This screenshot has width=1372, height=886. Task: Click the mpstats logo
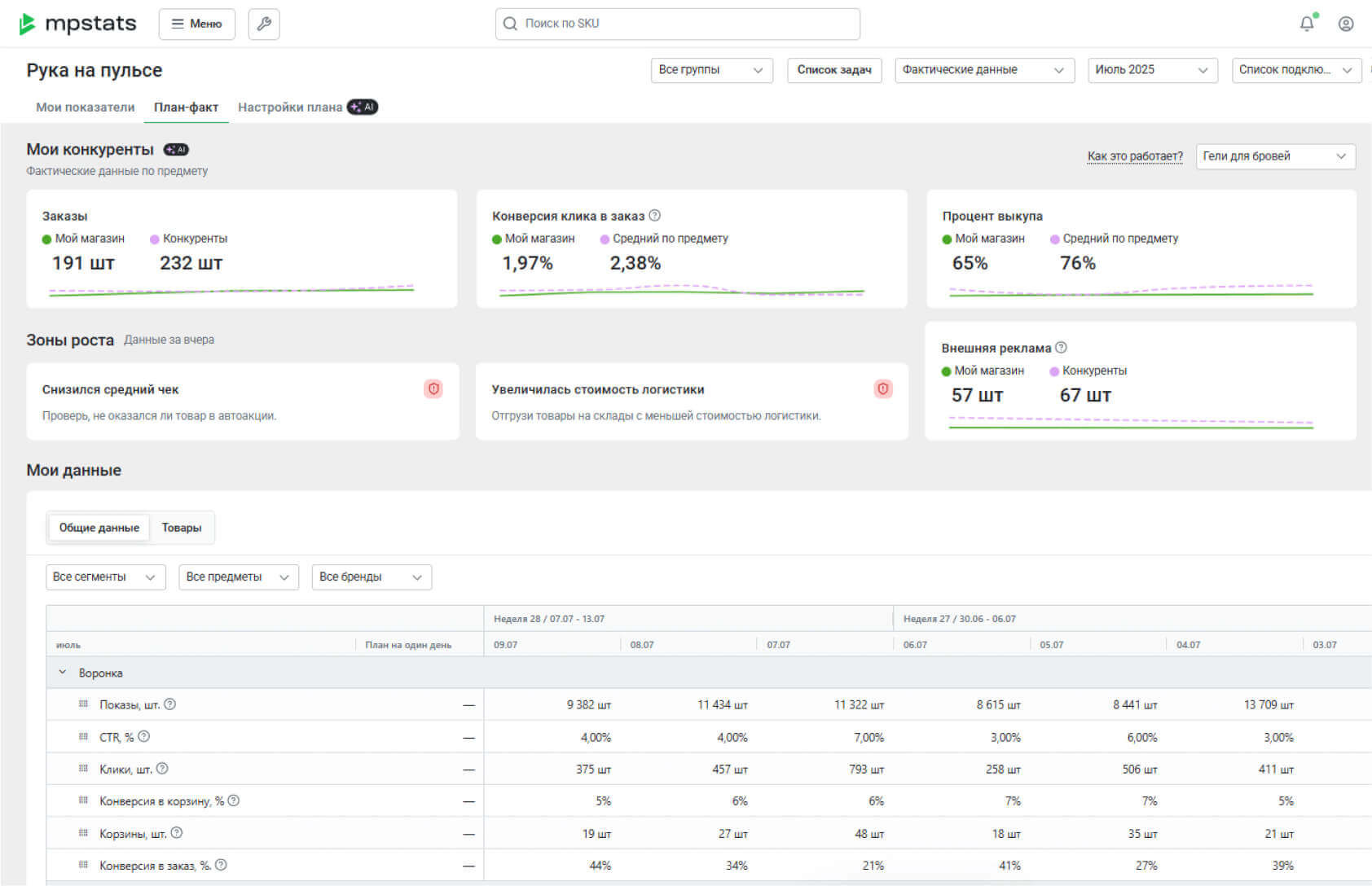(x=78, y=24)
